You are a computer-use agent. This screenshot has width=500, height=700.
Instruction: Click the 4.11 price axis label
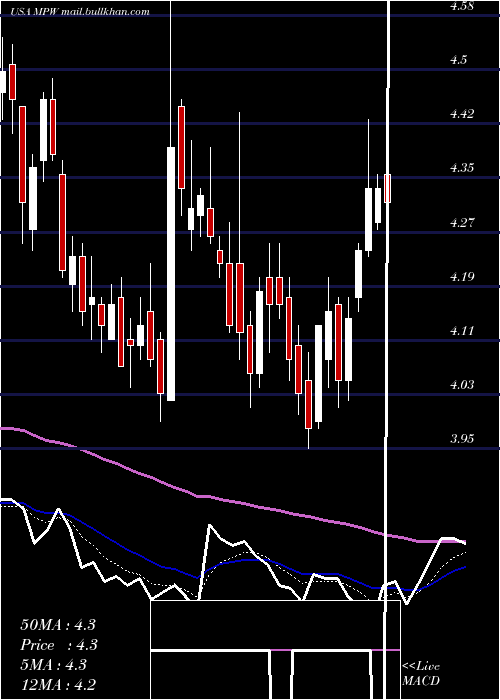pos(462,331)
